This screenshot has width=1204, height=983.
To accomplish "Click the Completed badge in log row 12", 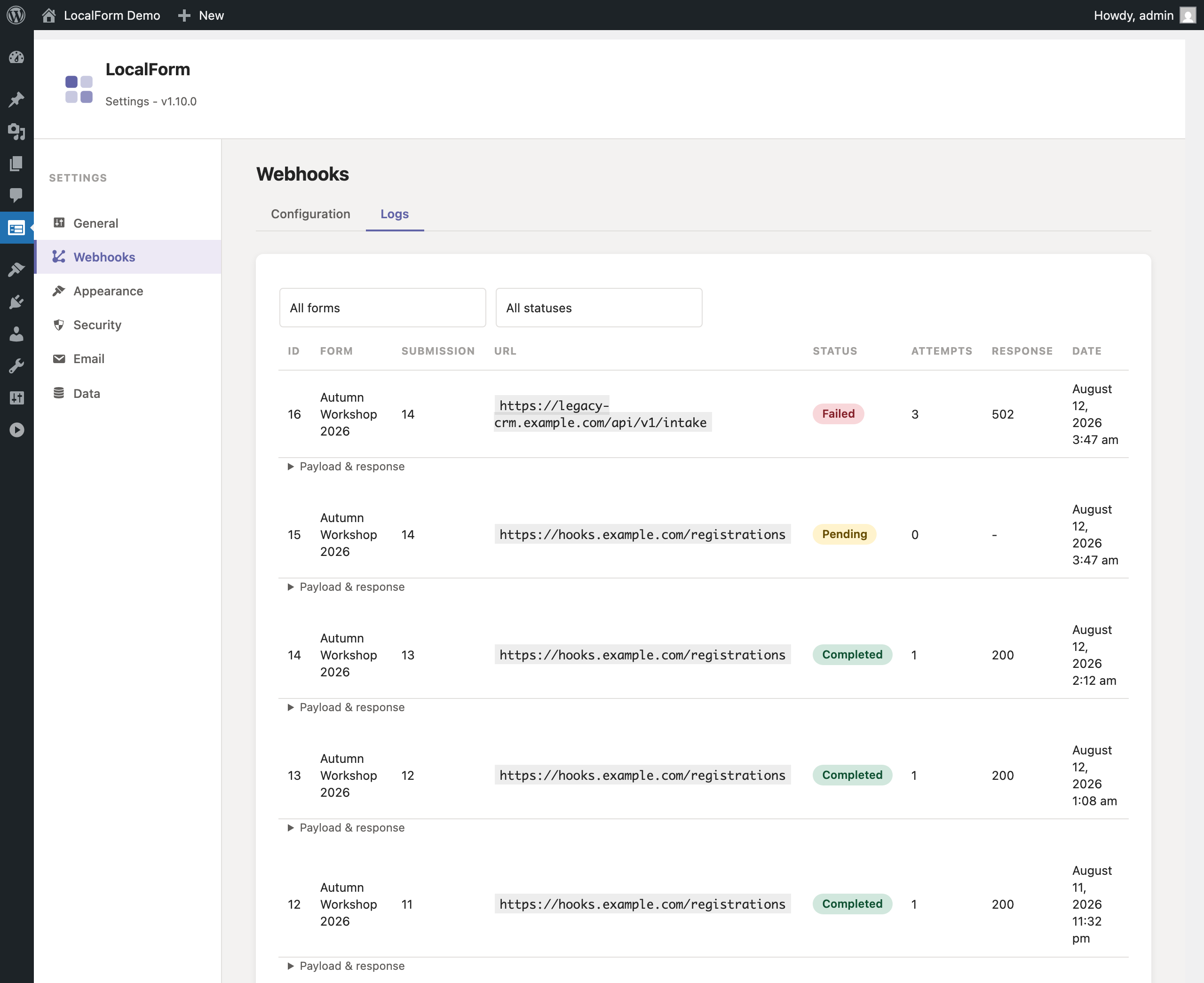I will click(x=853, y=904).
